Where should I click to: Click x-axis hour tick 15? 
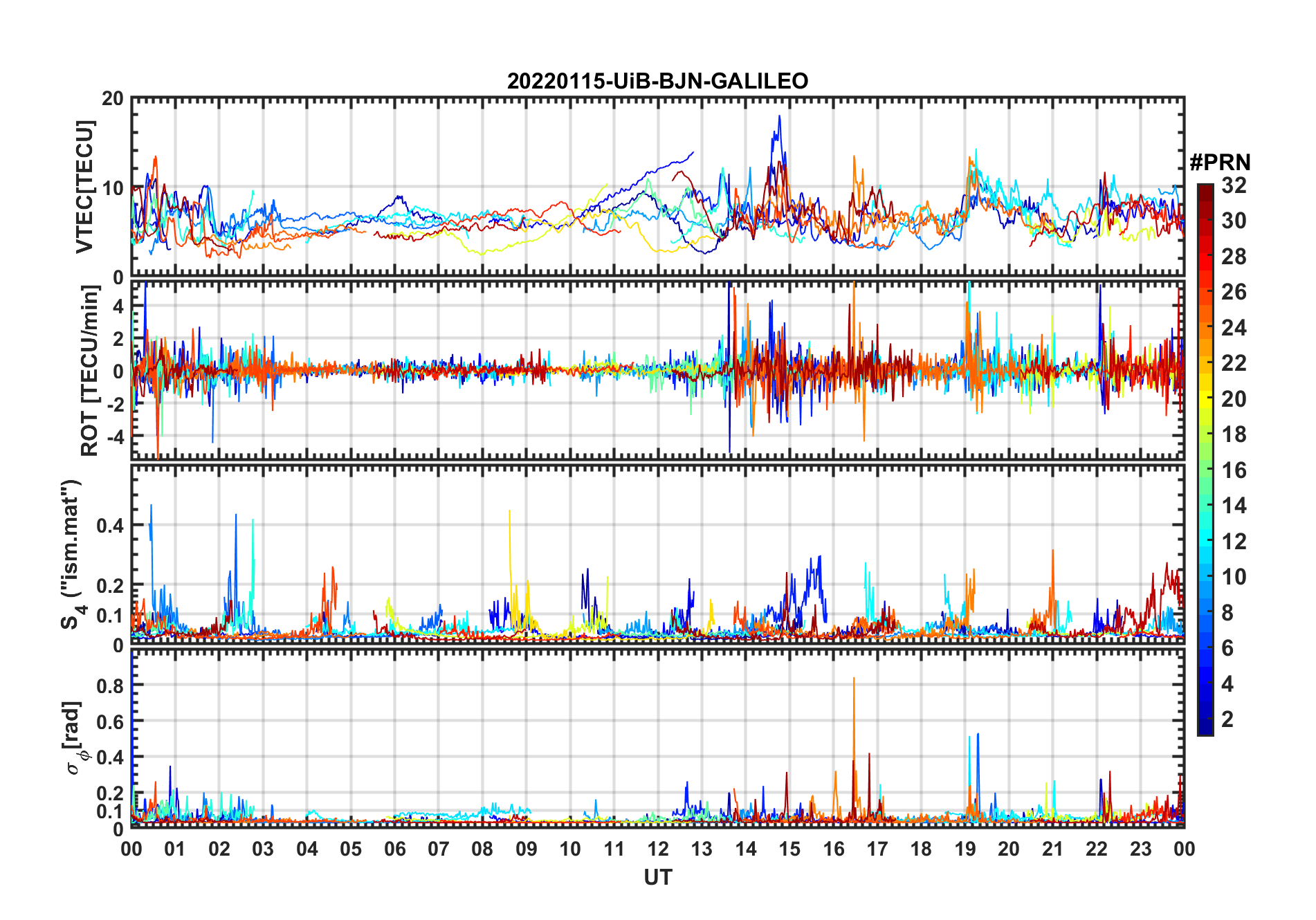[789, 849]
